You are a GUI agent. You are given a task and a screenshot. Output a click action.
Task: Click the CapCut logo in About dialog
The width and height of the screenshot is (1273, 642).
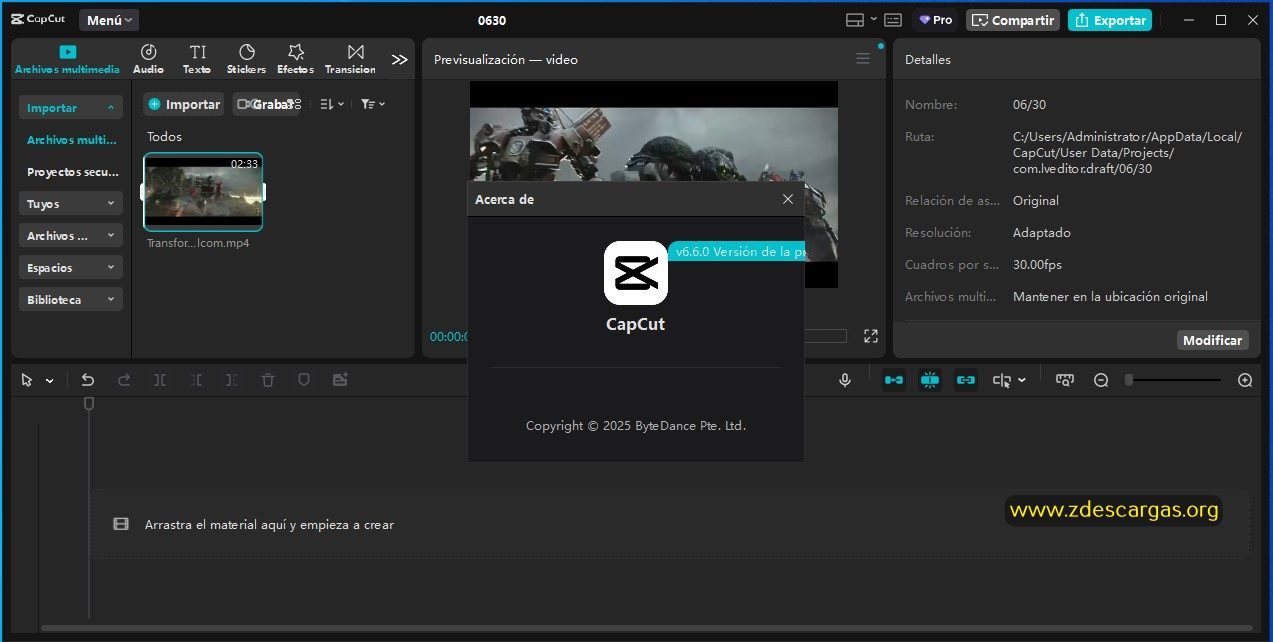click(636, 273)
